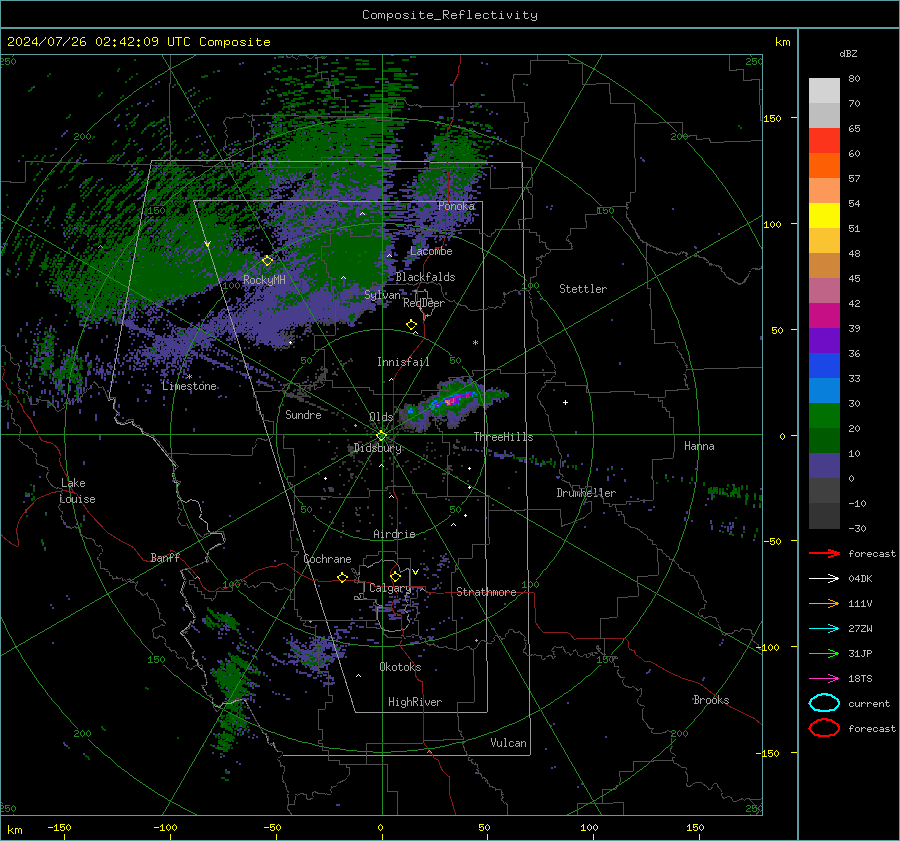Click the white plus marker west of Hanna
The width and height of the screenshot is (900, 841).
click(x=565, y=402)
